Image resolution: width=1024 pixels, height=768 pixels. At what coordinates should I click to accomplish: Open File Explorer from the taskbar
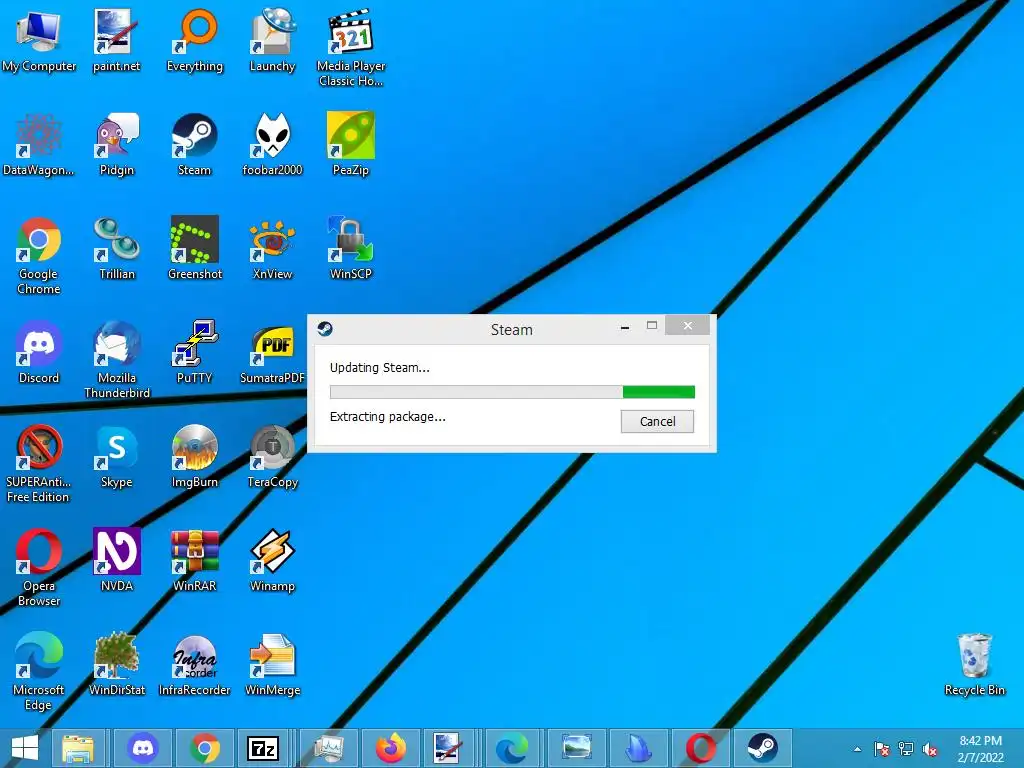(78, 748)
